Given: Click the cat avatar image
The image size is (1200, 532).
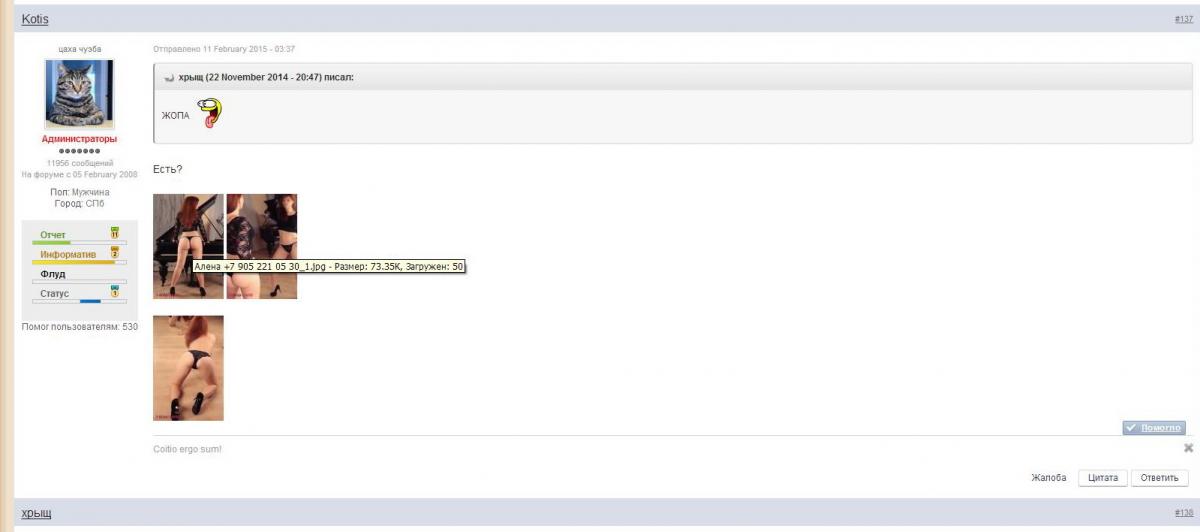Looking at the screenshot, I should pyautogui.click(x=79, y=93).
